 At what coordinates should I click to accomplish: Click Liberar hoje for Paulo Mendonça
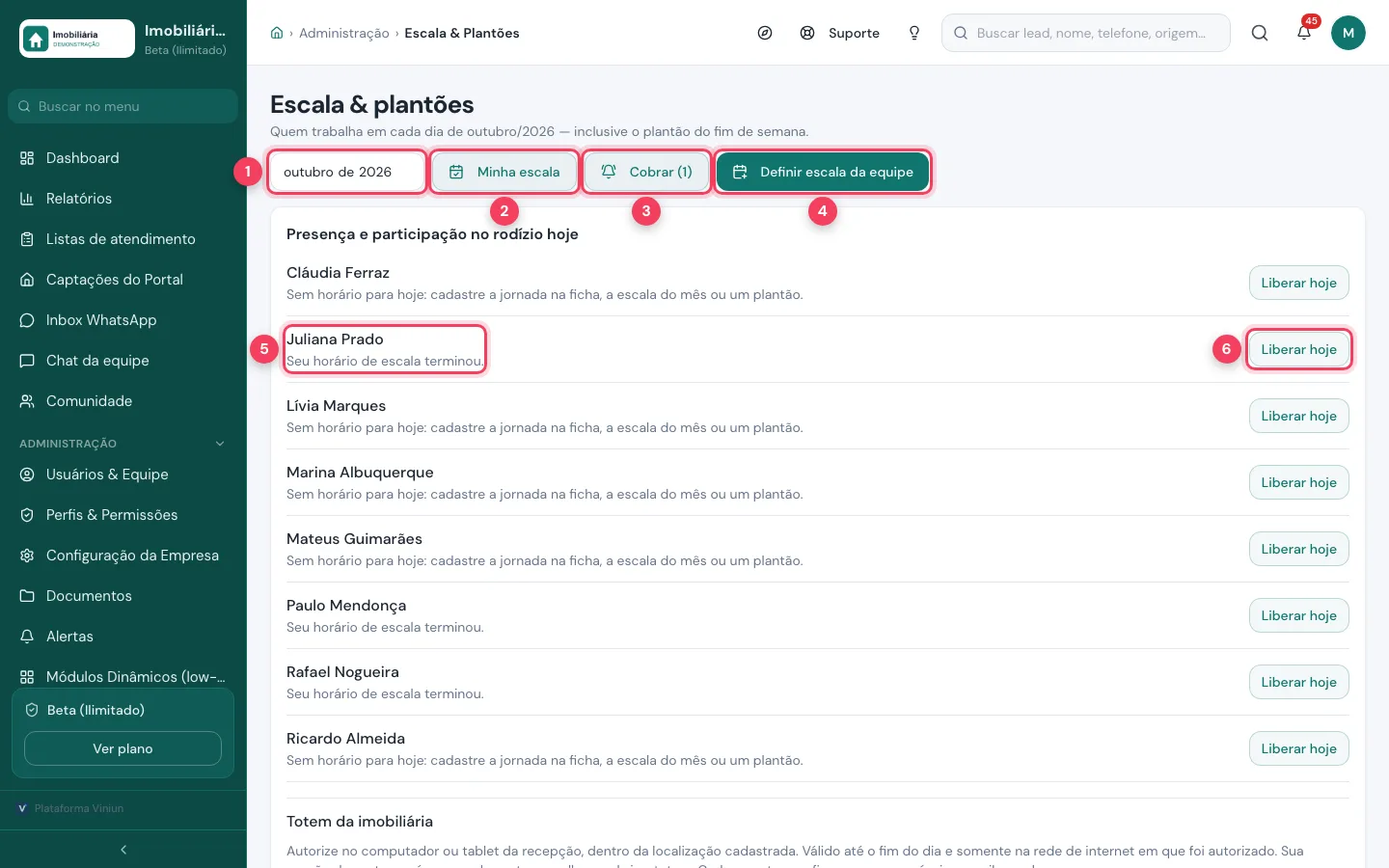point(1299,615)
